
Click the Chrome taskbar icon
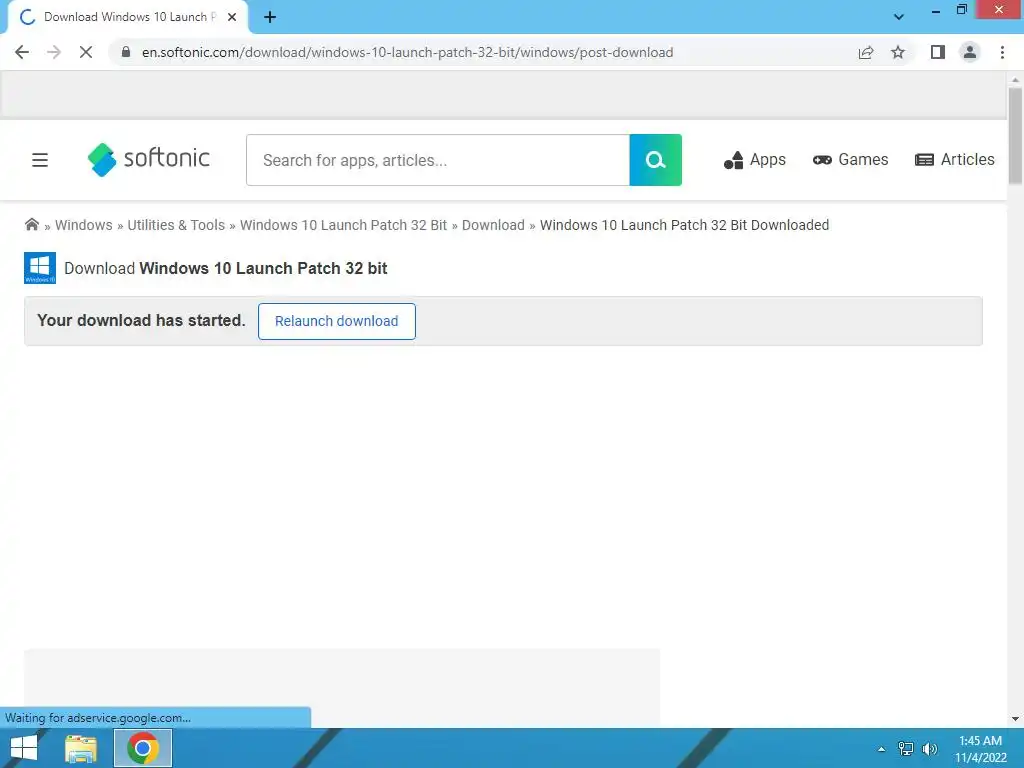point(142,748)
